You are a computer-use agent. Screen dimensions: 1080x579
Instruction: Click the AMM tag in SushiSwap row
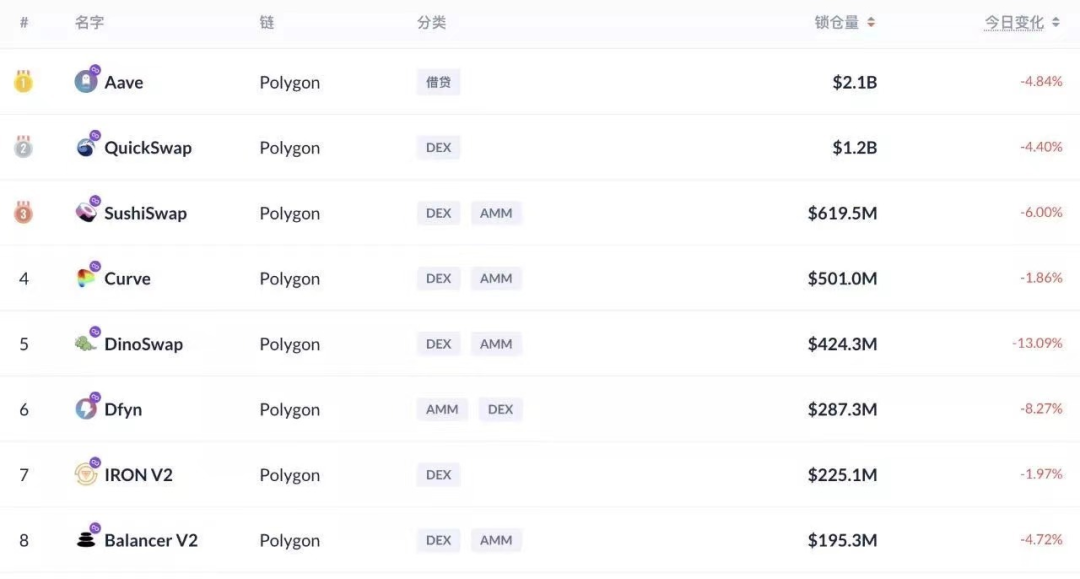tap(496, 213)
